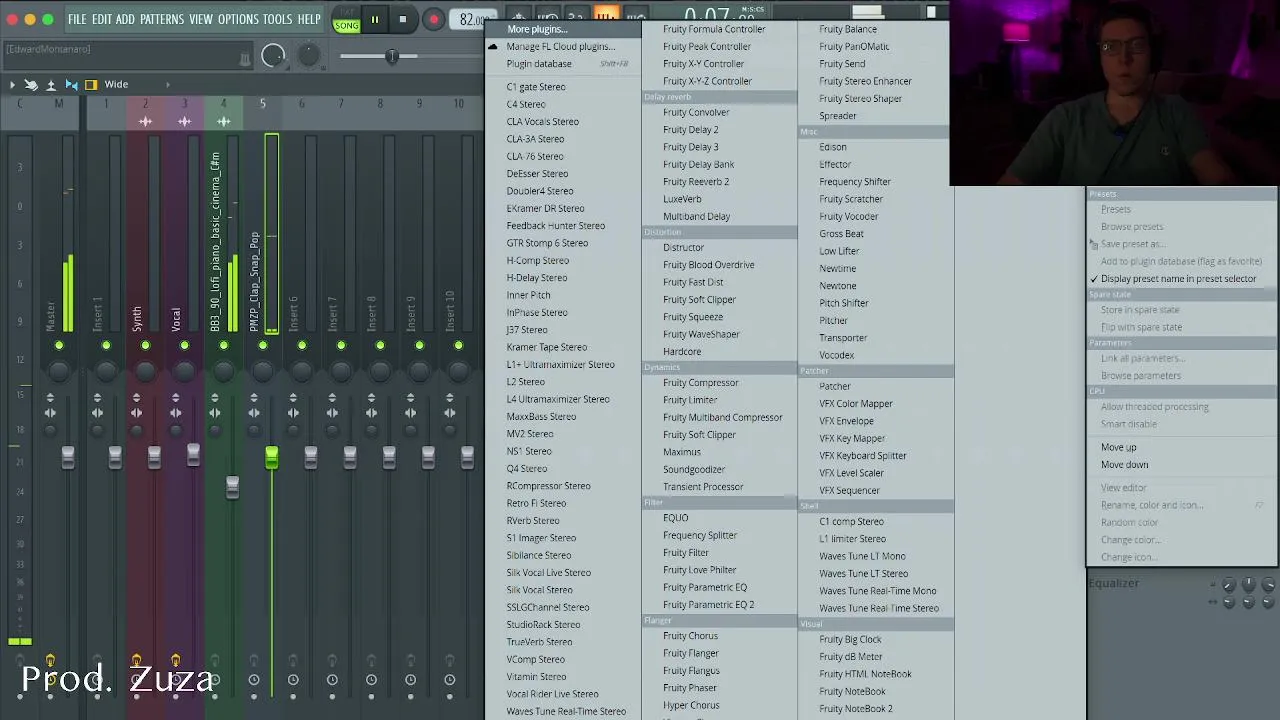Open the FILE menu
Image resolution: width=1280 pixels, height=720 pixels.
[77, 19]
